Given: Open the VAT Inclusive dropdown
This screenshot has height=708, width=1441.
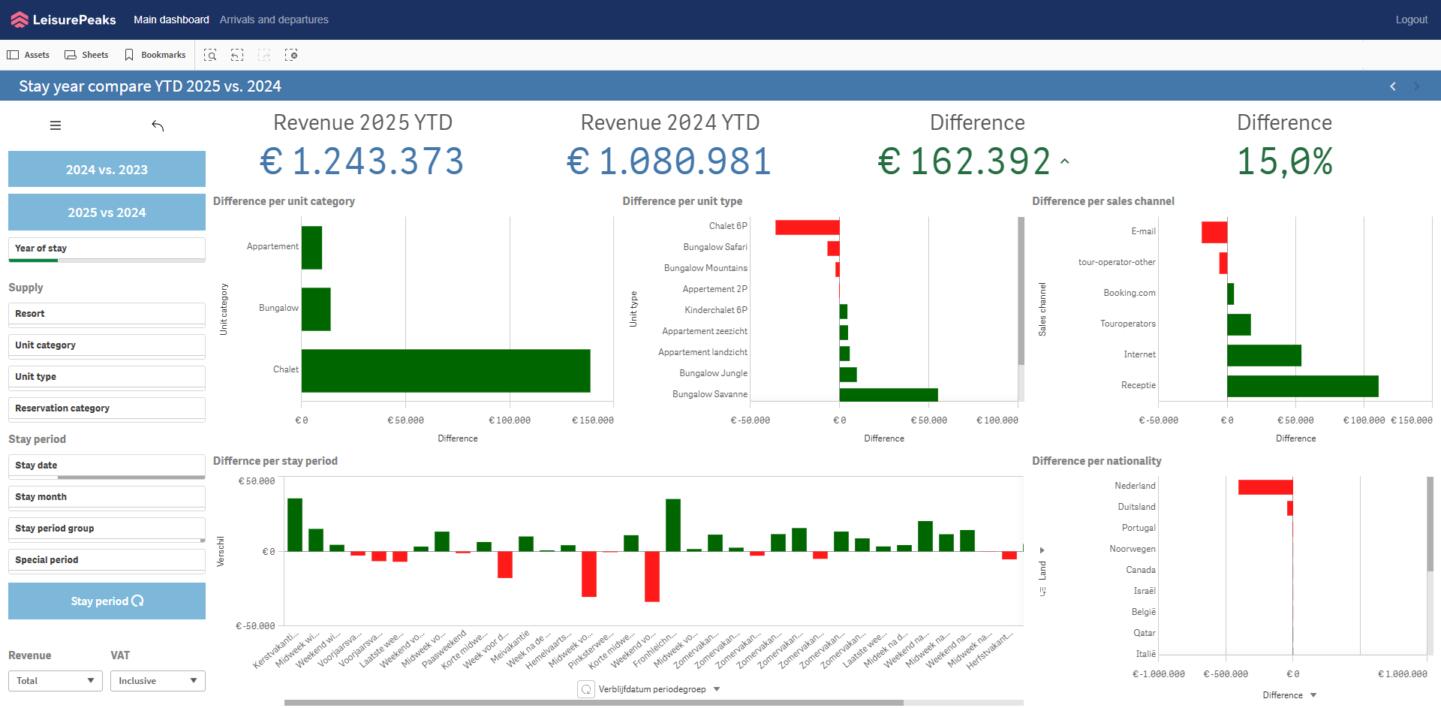Looking at the screenshot, I should click(157, 681).
